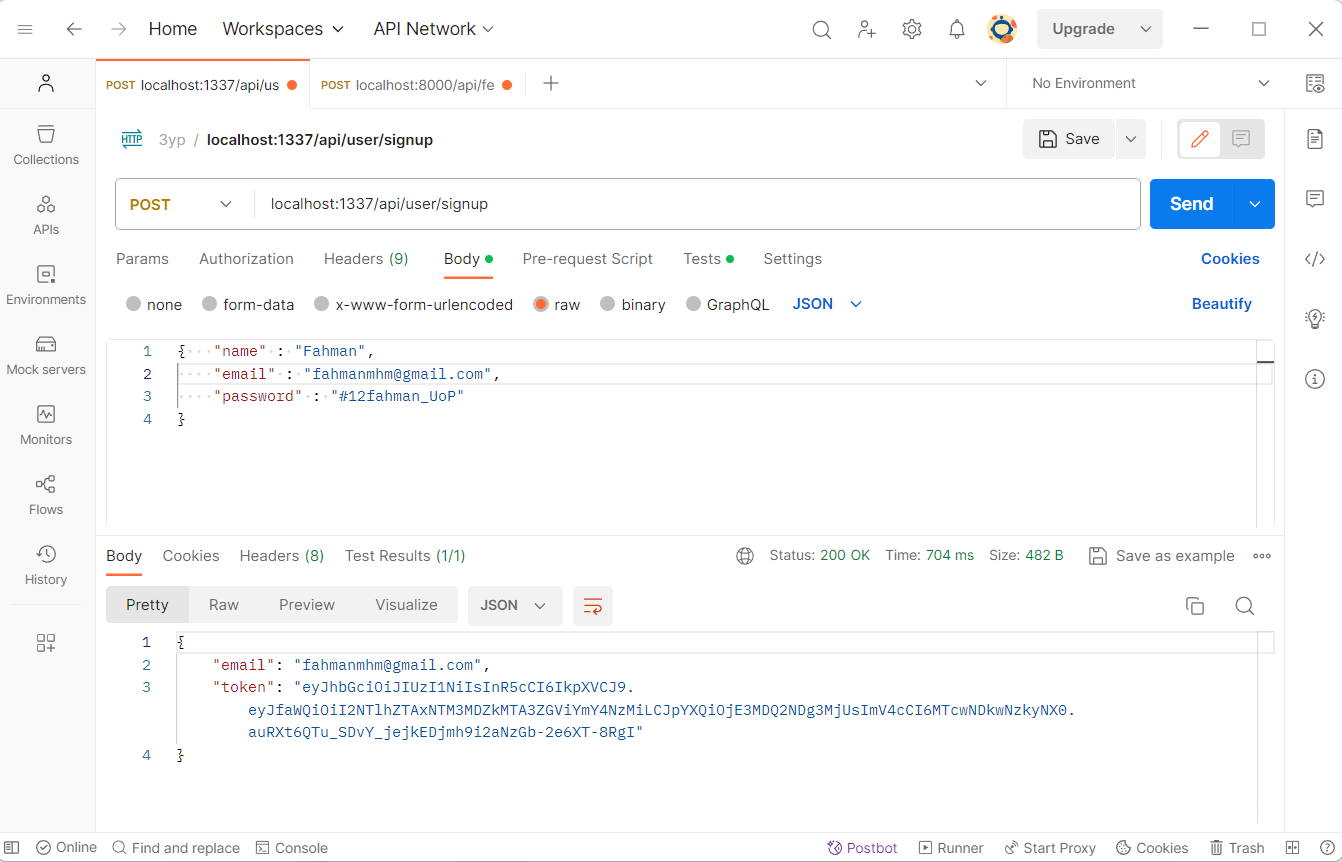Click the configure sidebar grid-plus icon
This screenshot has height=862, width=1342.
[x=46, y=643]
